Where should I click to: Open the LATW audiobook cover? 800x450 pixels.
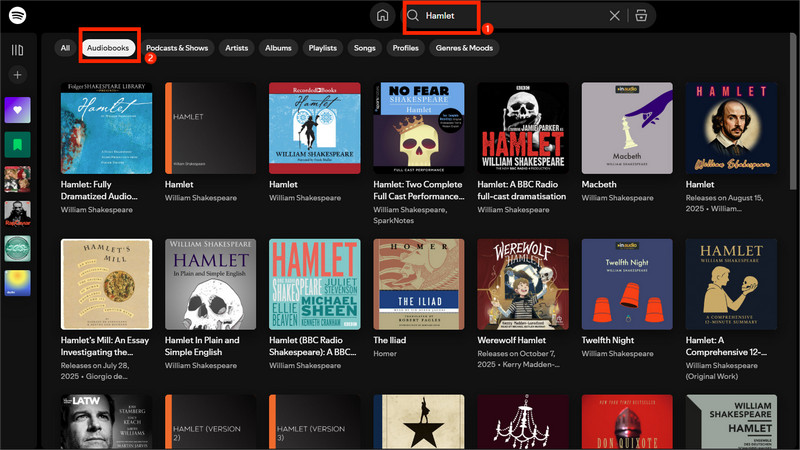point(106,422)
